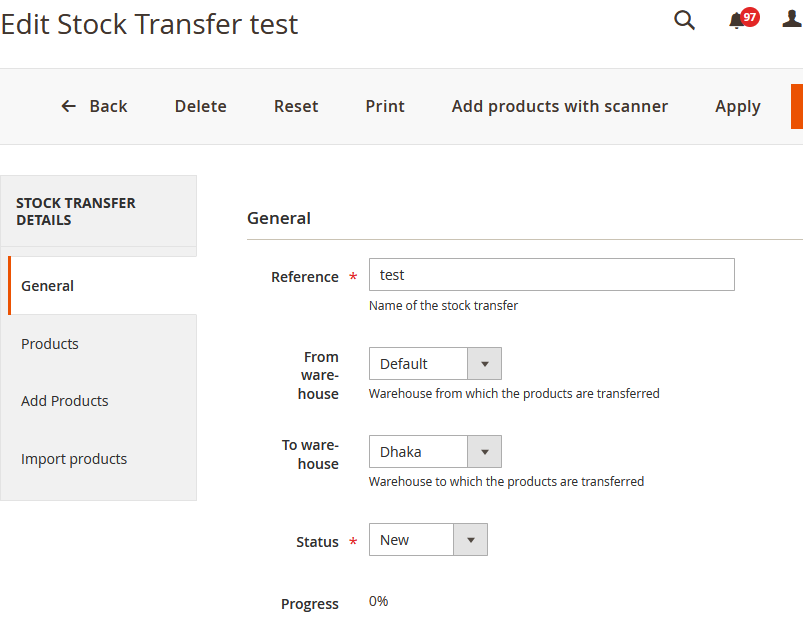This screenshot has width=803, height=639.
Task: Expand the Status dropdown showing New
Action: pyautogui.click(x=470, y=539)
